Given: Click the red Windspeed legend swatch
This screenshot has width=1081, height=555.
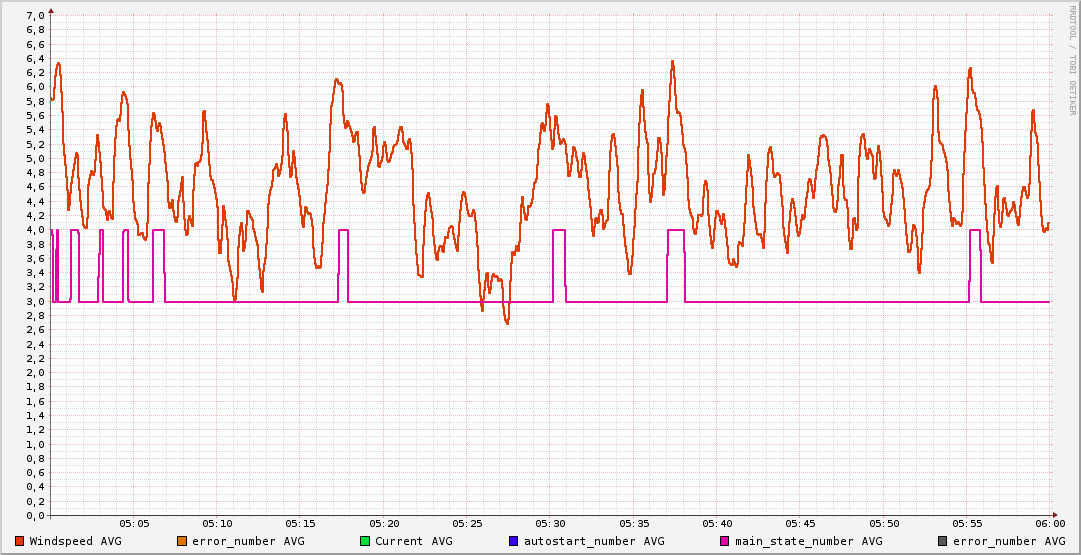Looking at the screenshot, I should pos(19,541).
